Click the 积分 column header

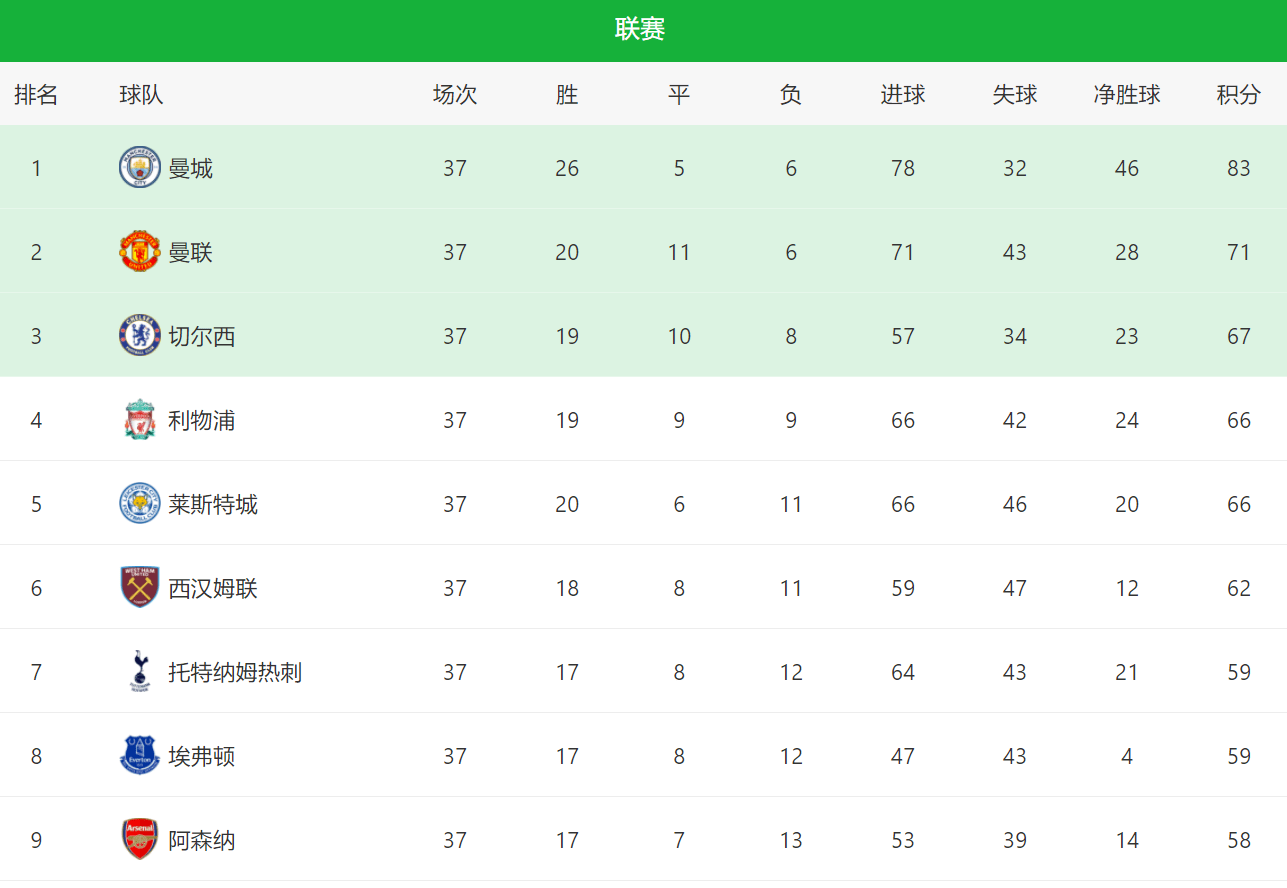(1238, 95)
